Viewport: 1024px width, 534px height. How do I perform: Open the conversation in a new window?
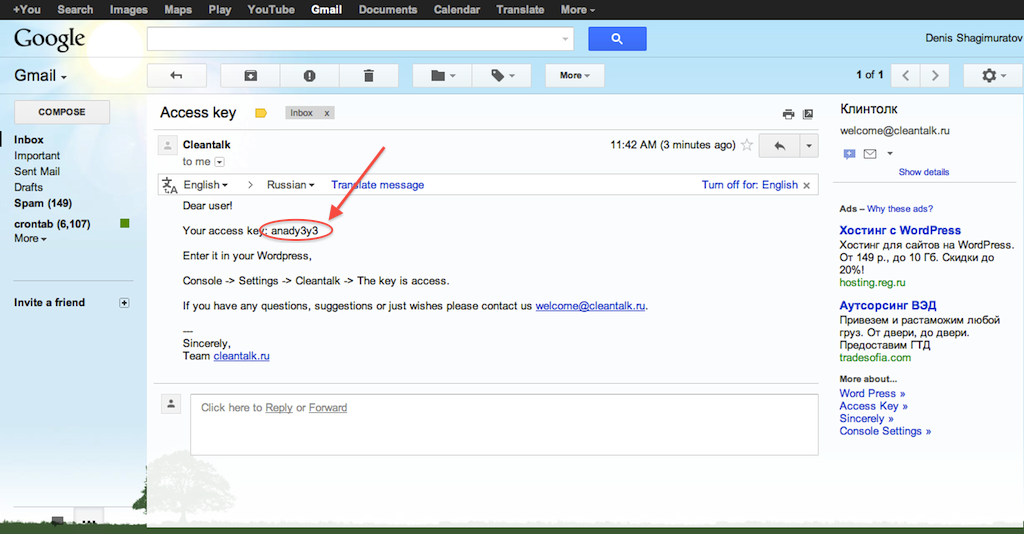tap(808, 114)
